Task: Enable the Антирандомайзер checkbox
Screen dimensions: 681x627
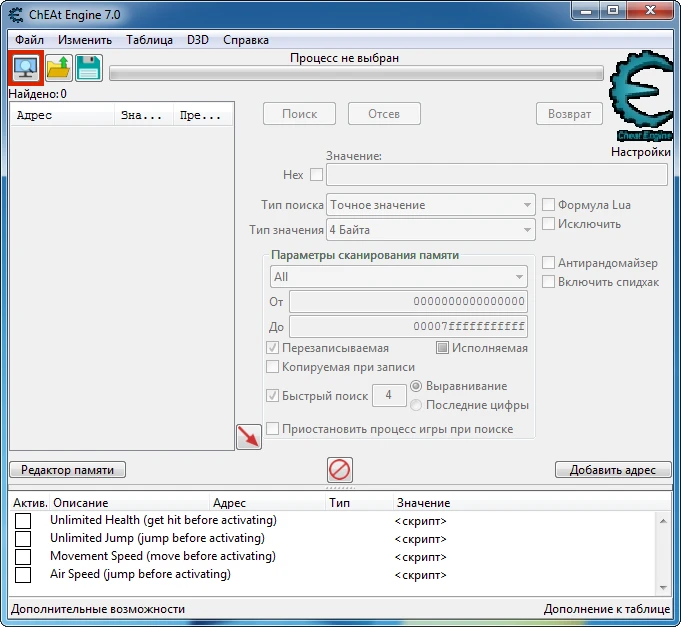Action: pos(549,262)
